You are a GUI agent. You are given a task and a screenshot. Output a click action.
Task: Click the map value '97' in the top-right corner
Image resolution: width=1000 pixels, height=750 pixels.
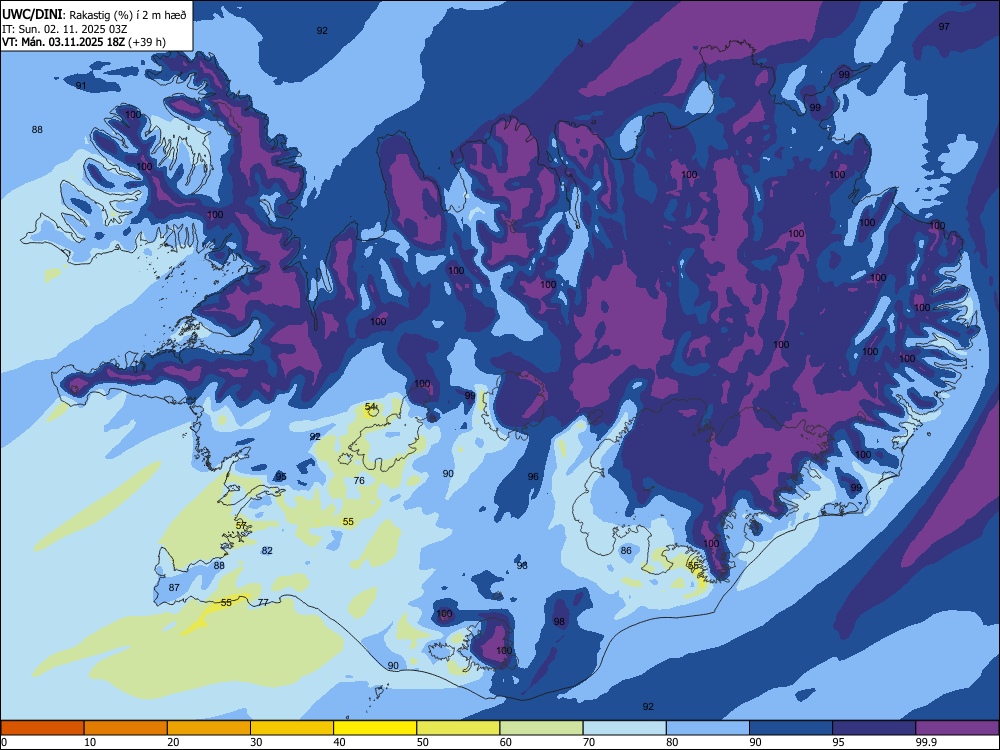pyautogui.click(x=945, y=26)
